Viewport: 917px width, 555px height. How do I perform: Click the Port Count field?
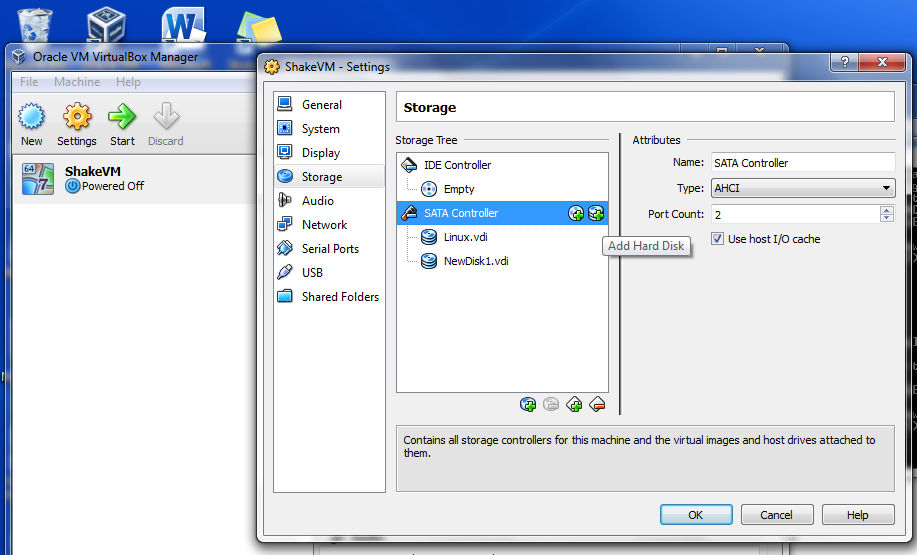795,214
